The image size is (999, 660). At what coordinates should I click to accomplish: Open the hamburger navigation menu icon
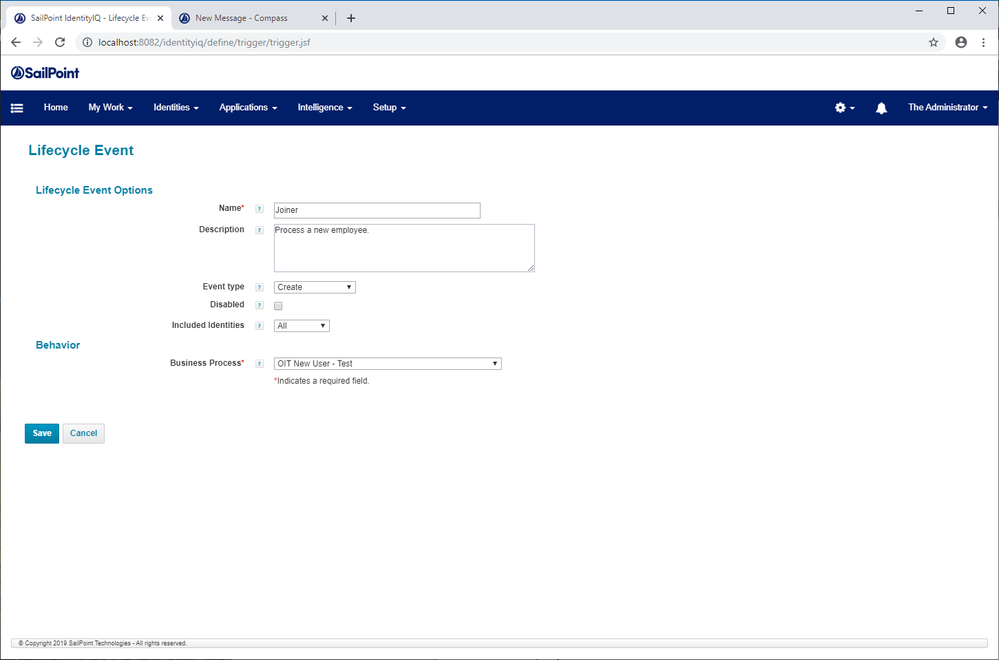point(17,108)
